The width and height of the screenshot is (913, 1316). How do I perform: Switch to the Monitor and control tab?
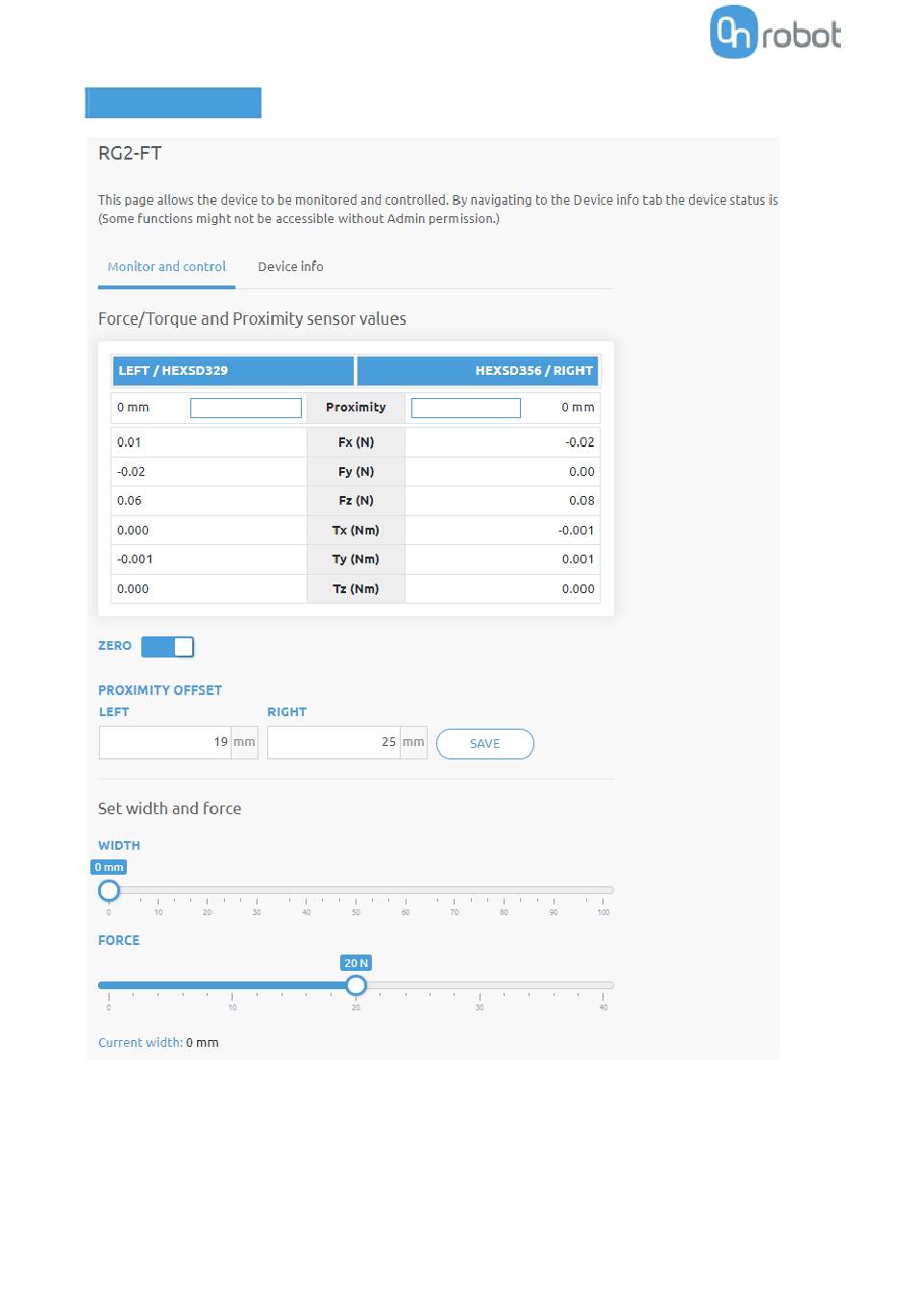[166, 267]
